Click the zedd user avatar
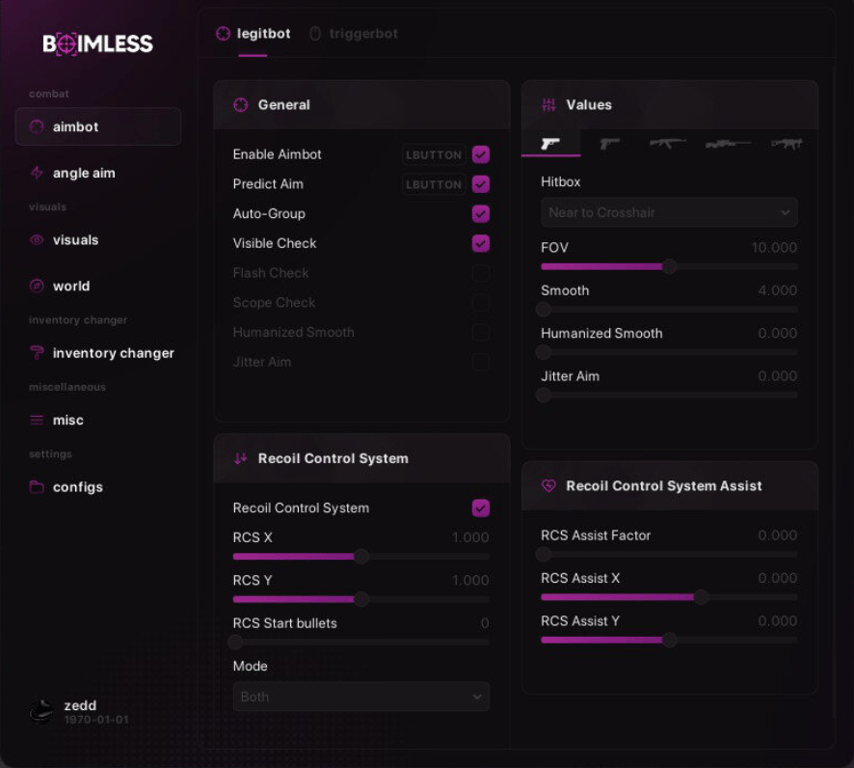 41,711
